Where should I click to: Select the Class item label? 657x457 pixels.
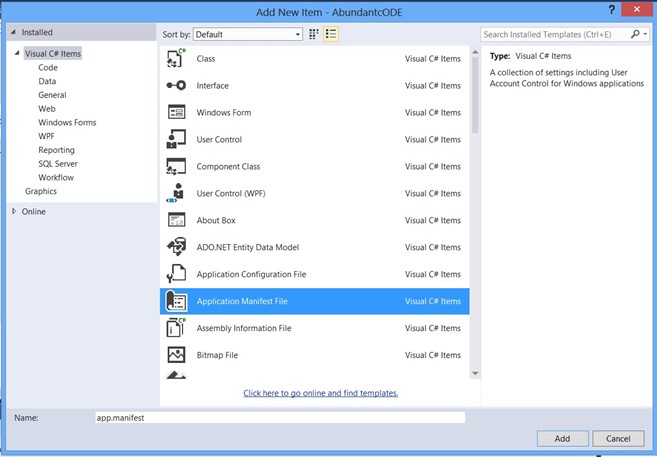point(206,59)
